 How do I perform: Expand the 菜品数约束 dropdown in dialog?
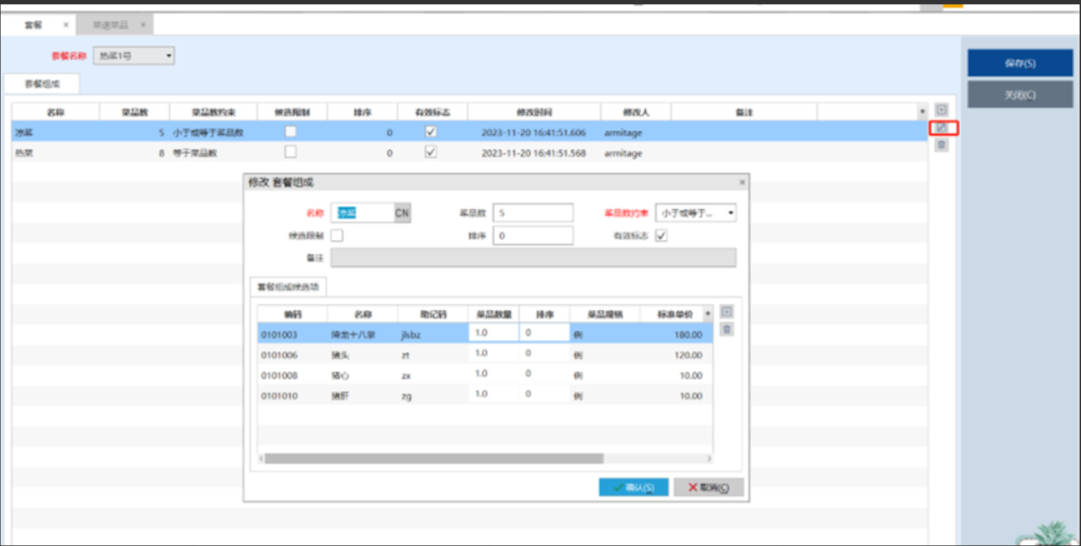[x=730, y=213]
